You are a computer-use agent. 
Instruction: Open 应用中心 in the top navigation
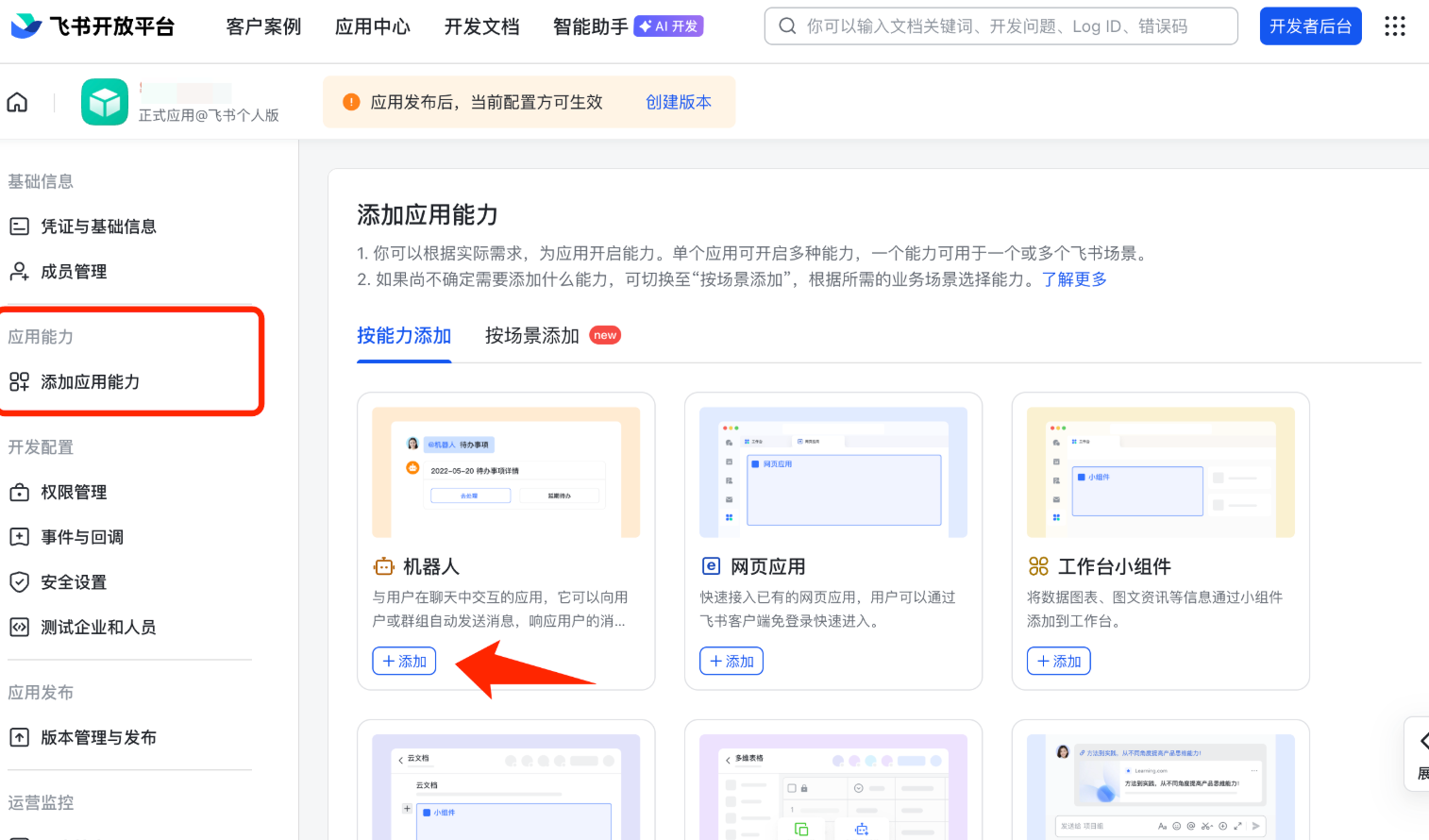coord(373,26)
